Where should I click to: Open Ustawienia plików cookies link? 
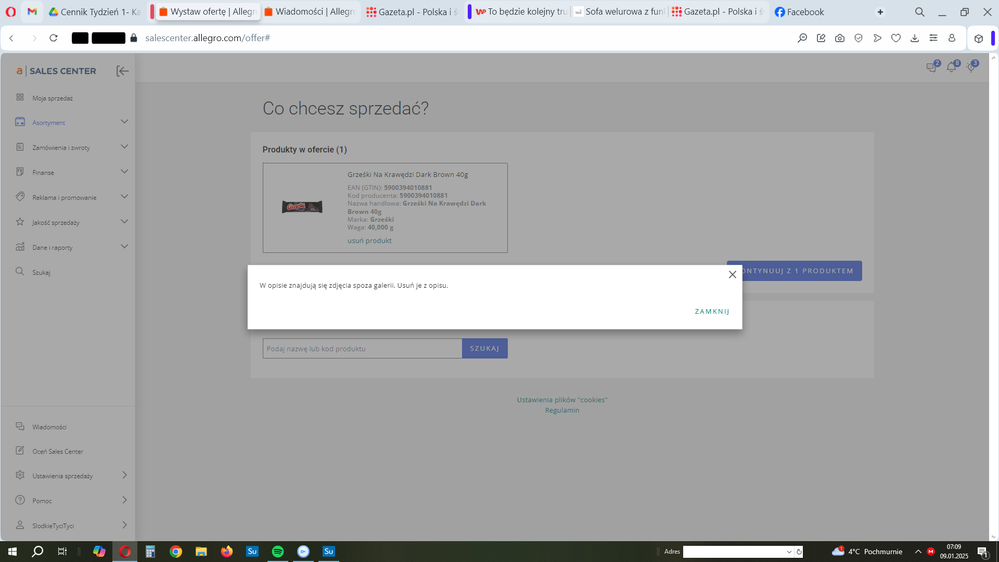click(561, 400)
